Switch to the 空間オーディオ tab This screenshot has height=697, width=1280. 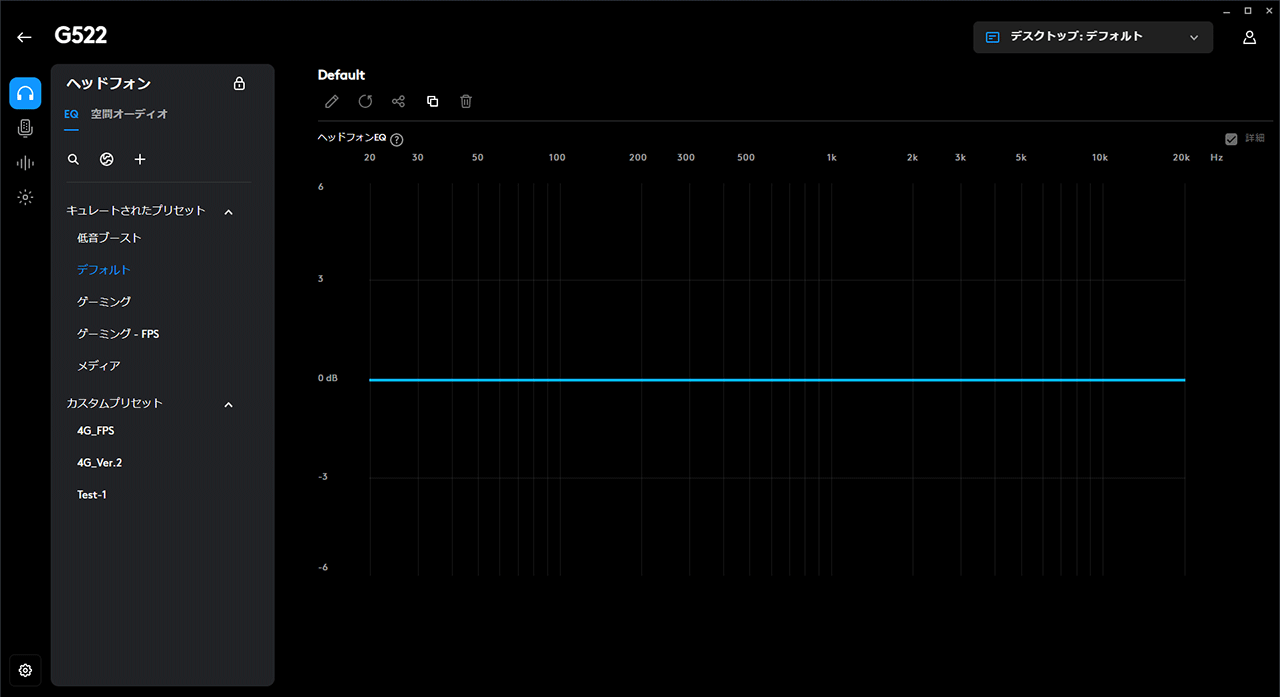[129, 114]
